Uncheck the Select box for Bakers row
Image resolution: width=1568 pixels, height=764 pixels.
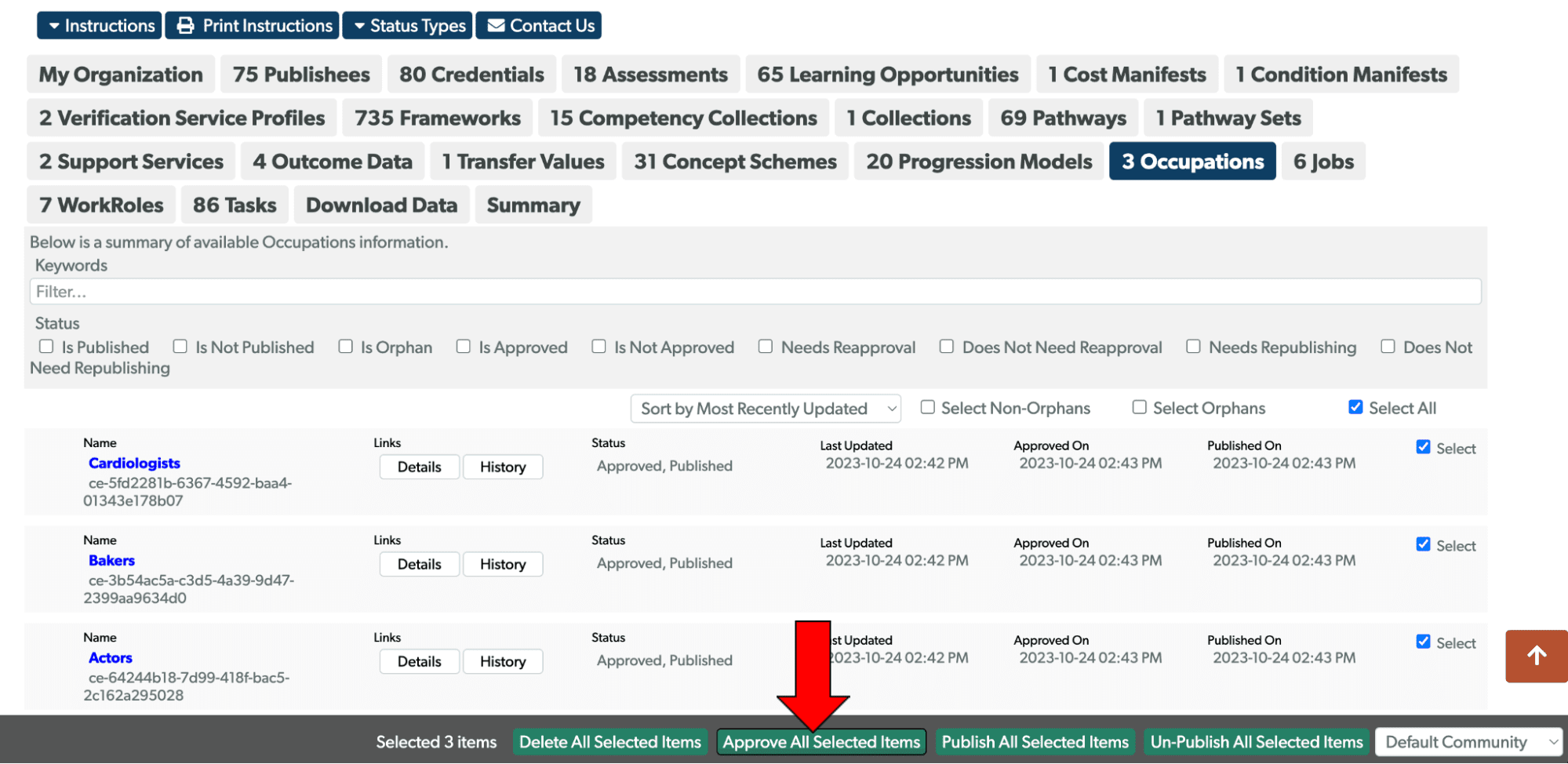click(1423, 544)
